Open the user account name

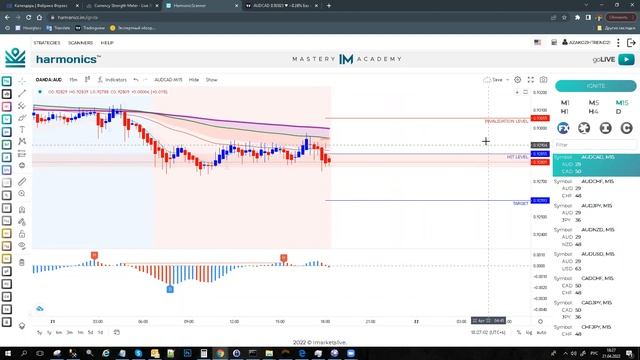pyautogui.click(x=586, y=42)
